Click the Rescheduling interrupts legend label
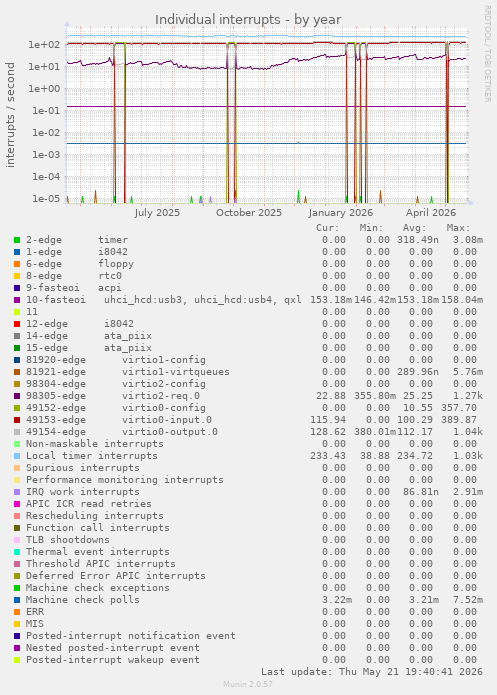The image size is (497, 695). tap(94, 516)
